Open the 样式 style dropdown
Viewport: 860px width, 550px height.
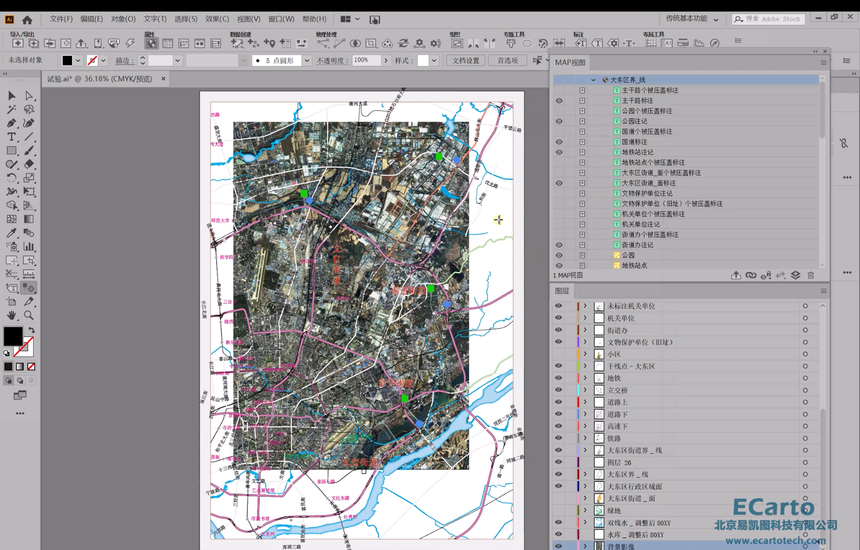pyautogui.click(x=434, y=61)
